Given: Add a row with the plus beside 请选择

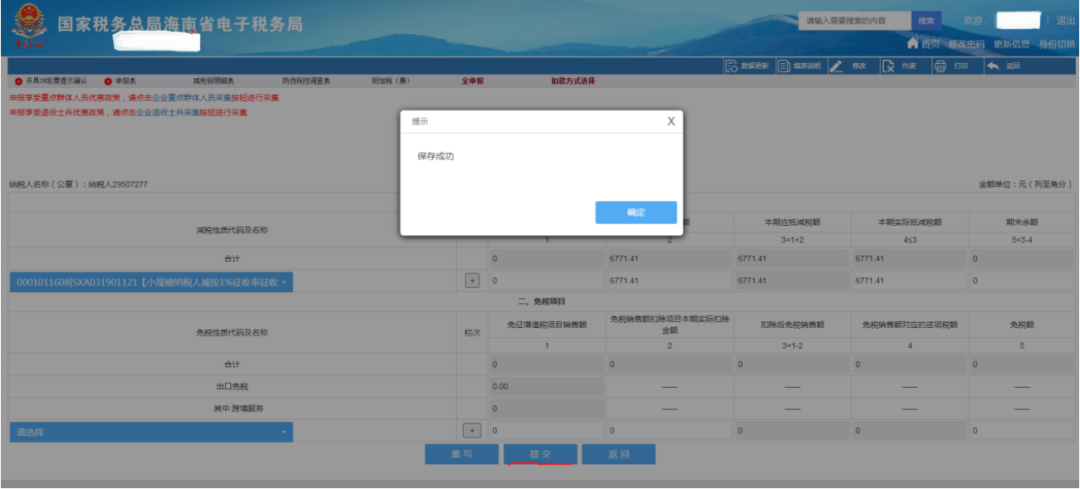Looking at the screenshot, I should tap(472, 430).
